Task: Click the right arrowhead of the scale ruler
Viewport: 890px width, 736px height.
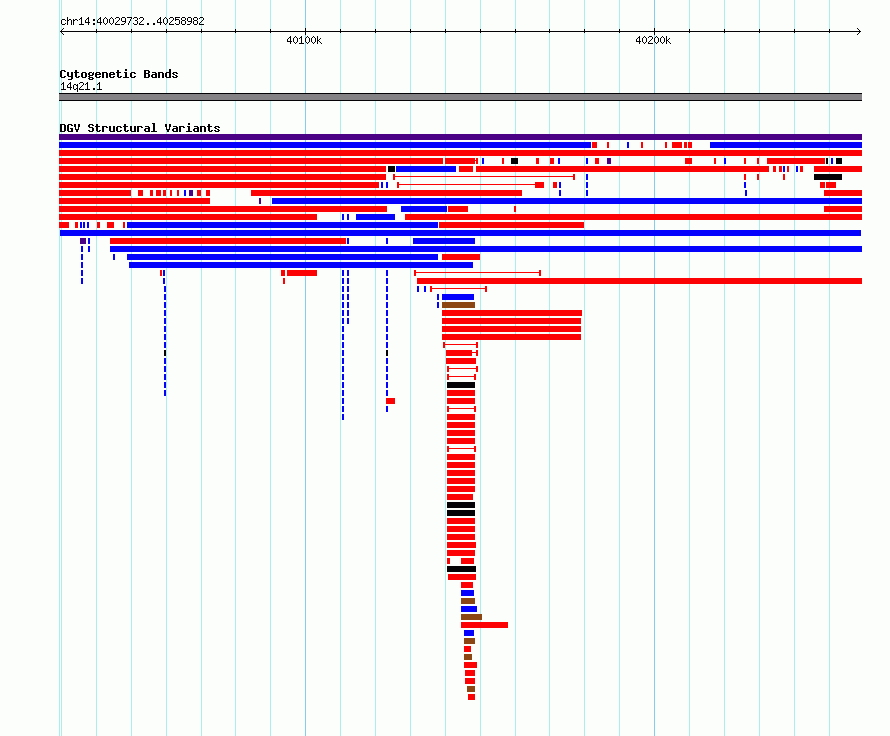Action: pos(859,32)
